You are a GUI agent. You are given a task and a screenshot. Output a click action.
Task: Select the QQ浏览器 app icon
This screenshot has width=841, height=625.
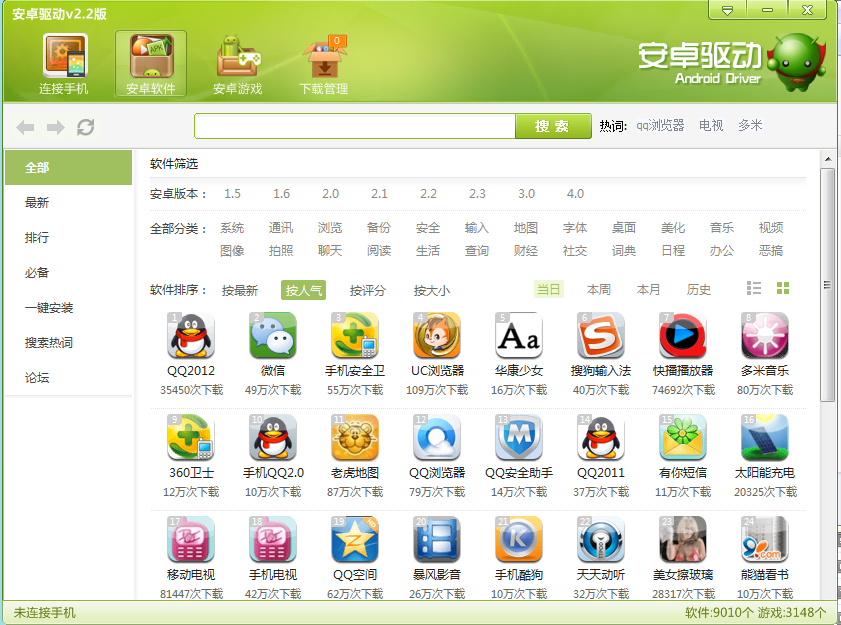coord(437,438)
